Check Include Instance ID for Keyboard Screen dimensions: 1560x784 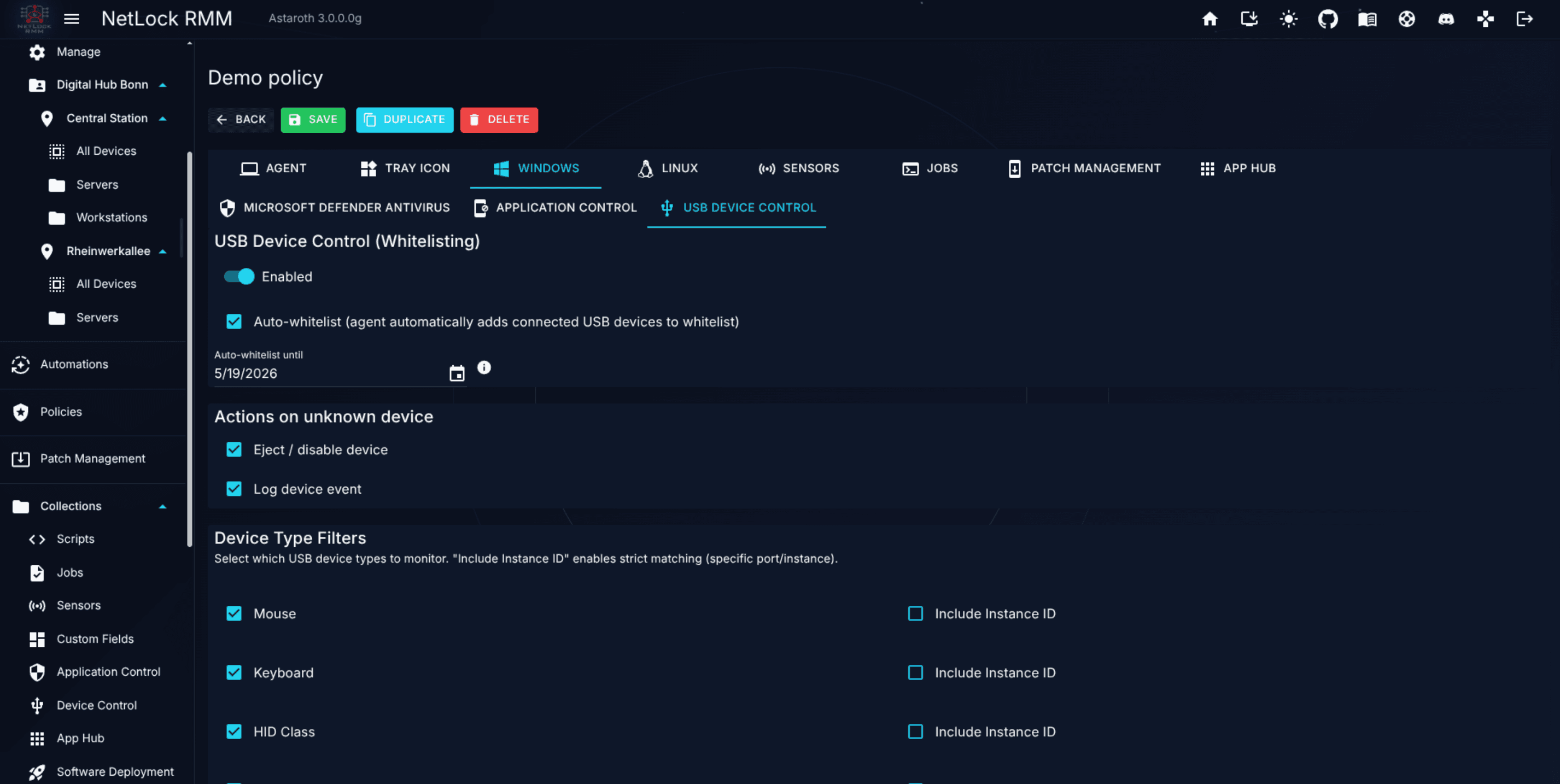click(915, 672)
